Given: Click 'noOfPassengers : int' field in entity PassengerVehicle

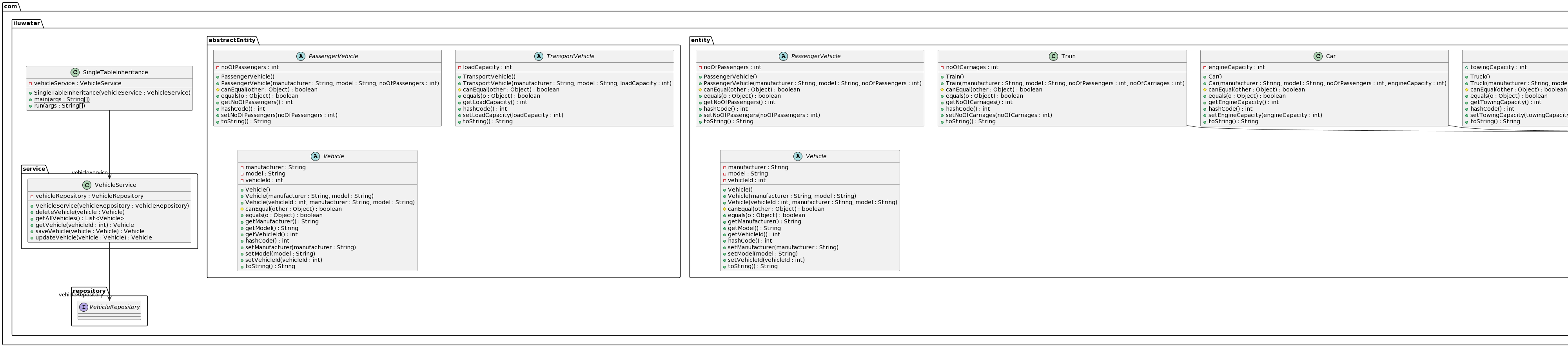Looking at the screenshot, I should 732,68.
